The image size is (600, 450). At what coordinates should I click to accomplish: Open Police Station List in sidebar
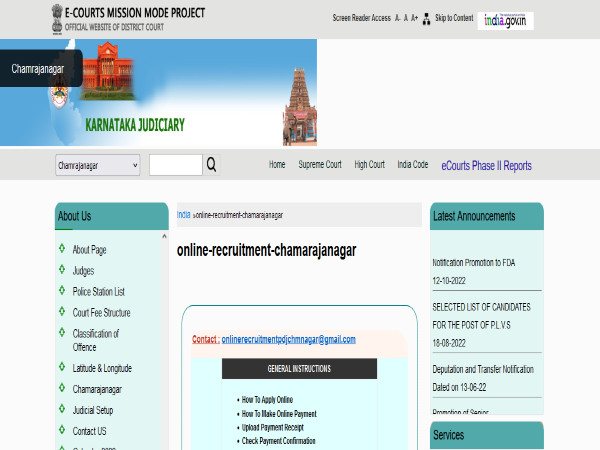(x=98, y=291)
